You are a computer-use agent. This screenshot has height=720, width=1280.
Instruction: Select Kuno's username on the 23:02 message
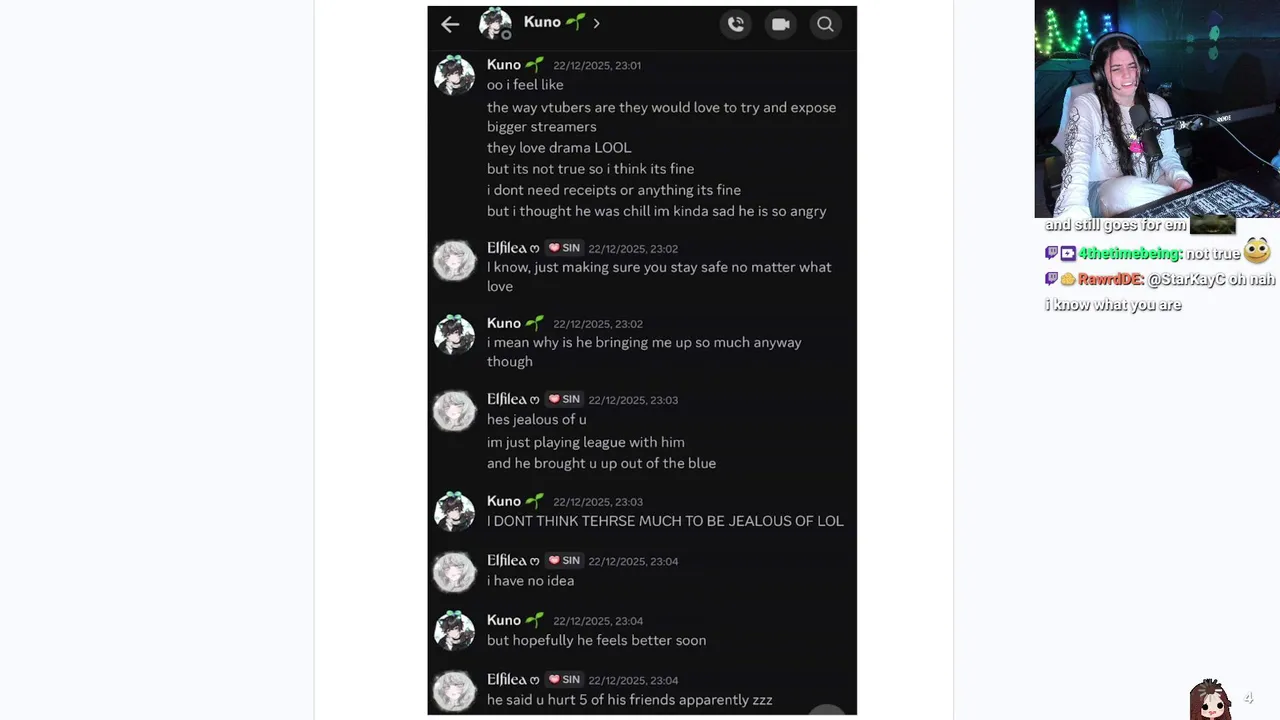[504, 323]
